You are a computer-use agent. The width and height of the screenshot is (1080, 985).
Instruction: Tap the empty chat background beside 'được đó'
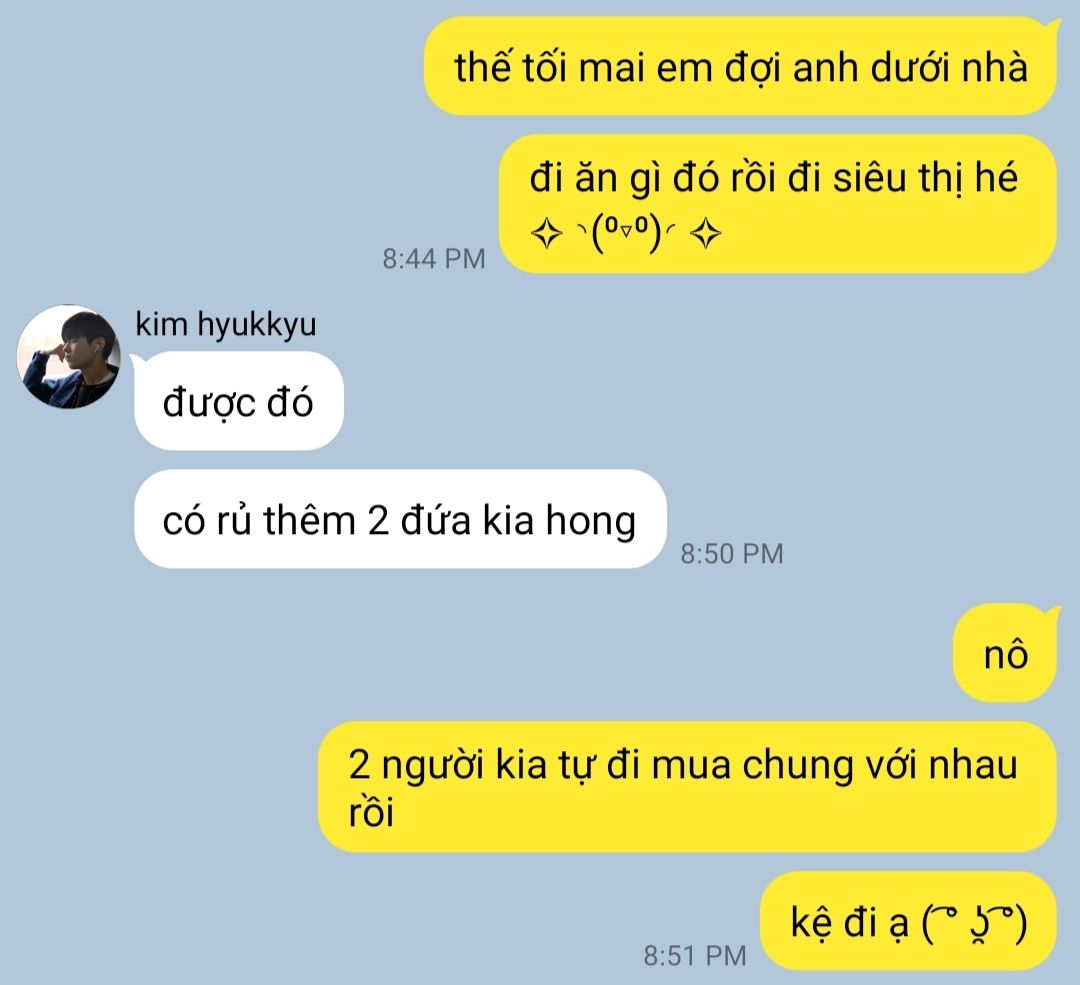tap(689, 401)
